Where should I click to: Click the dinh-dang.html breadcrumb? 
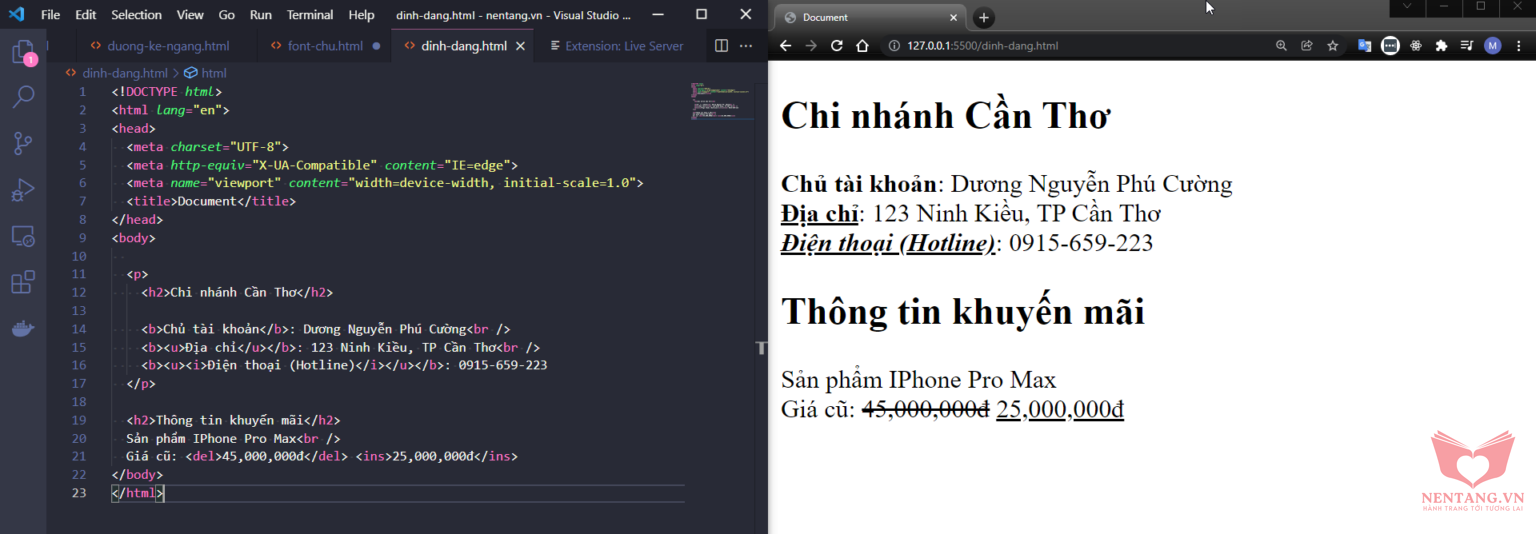click(x=124, y=73)
